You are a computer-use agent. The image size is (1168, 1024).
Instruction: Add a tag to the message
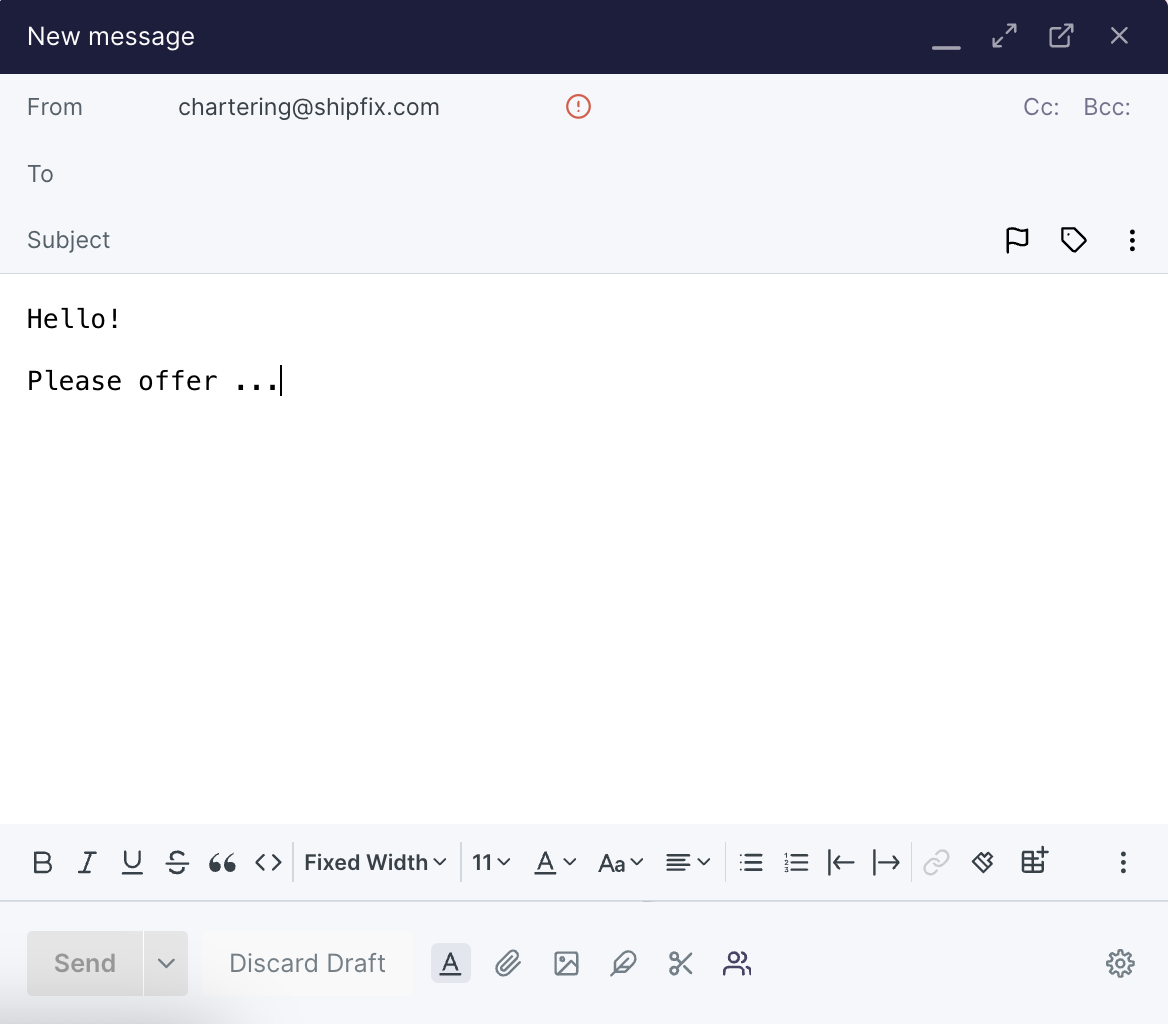pyautogui.click(x=1073, y=240)
